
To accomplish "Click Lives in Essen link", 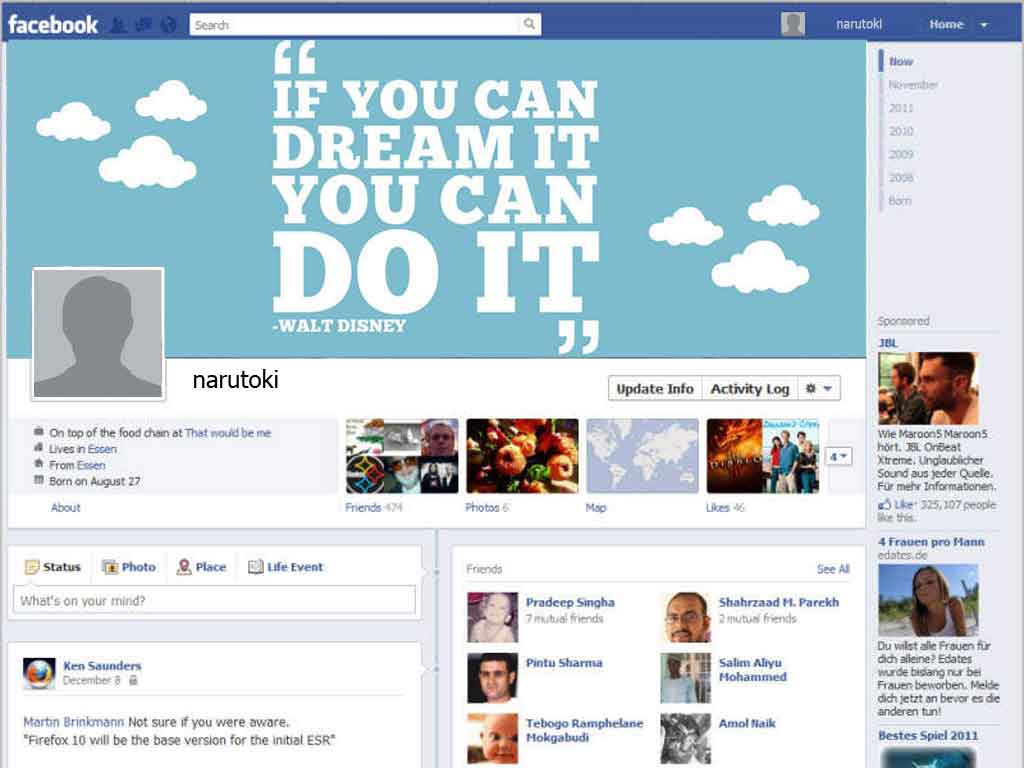I will click(x=102, y=449).
